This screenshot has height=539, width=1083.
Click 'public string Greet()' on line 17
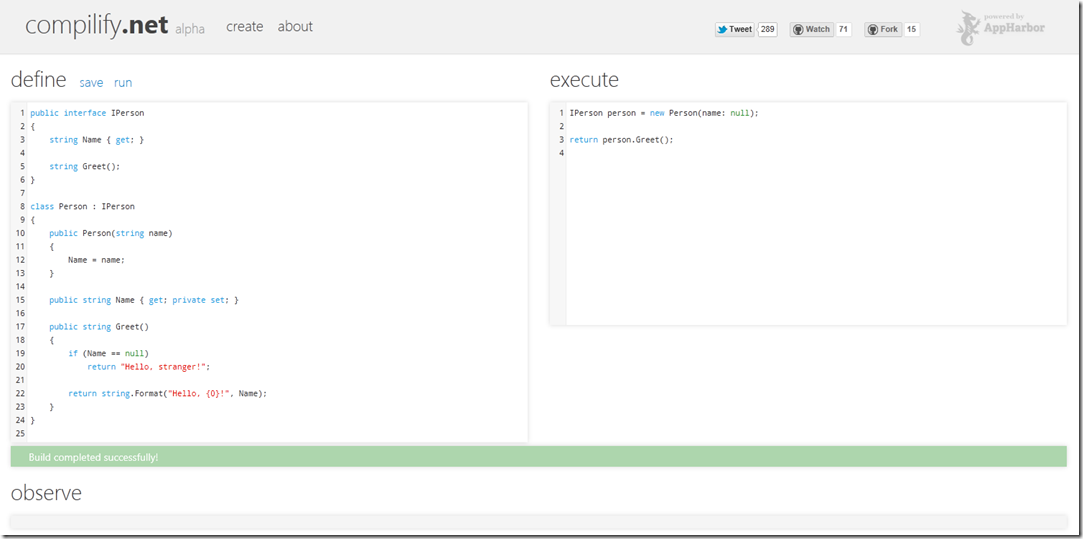[99, 327]
